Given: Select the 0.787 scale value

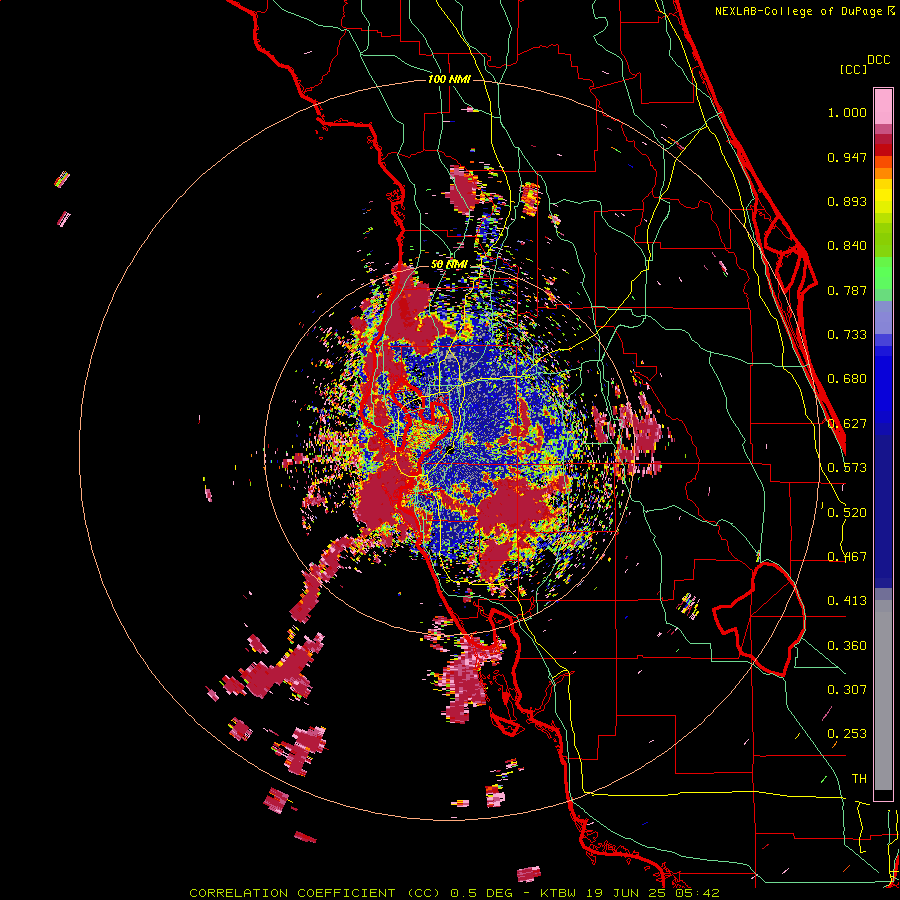Looking at the screenshot, I should [x=847, y=290].
